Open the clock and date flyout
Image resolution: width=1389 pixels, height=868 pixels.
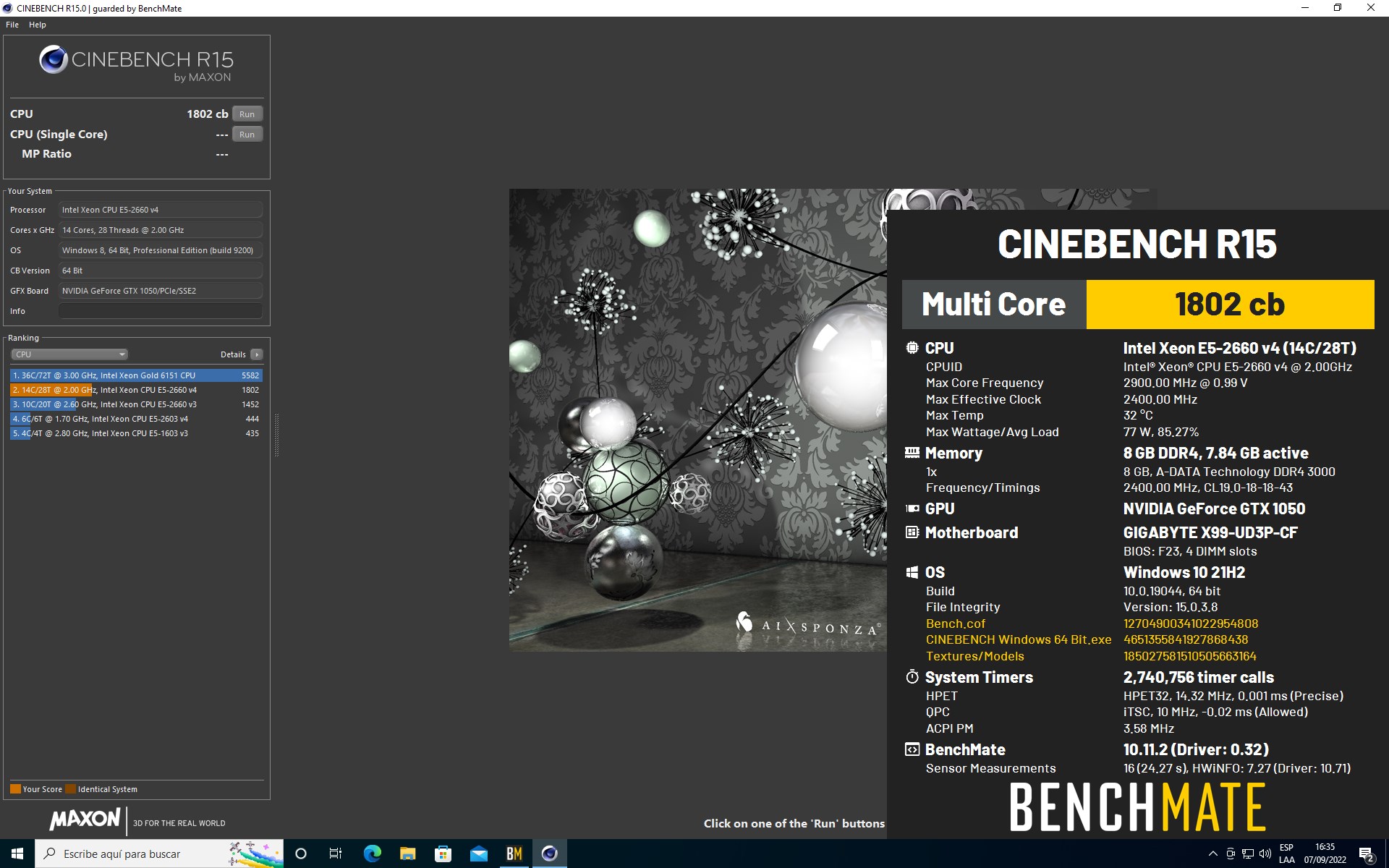coord(1325,854)
